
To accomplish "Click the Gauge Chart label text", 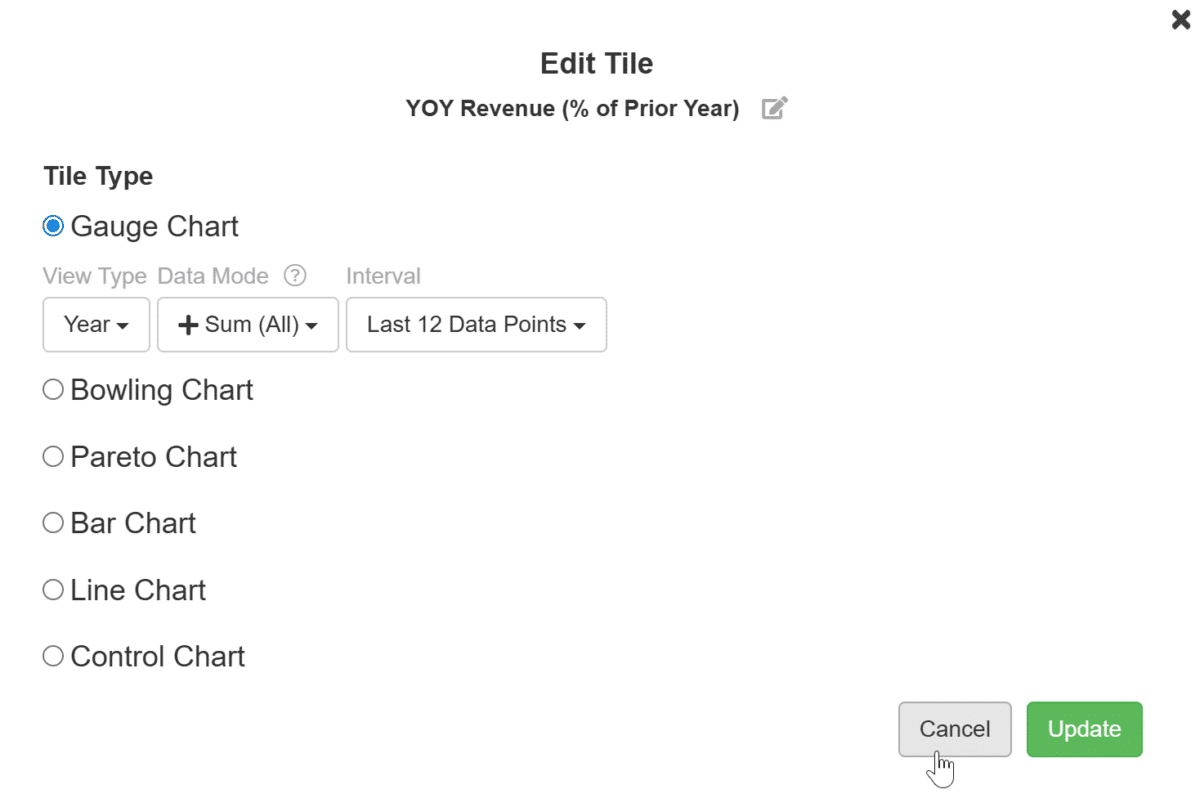I will point(155,226).
